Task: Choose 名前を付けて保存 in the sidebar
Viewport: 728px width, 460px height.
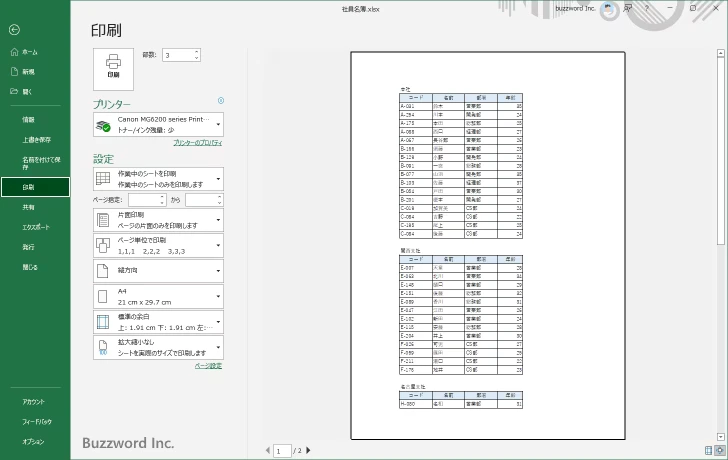Action: [41, 162]
